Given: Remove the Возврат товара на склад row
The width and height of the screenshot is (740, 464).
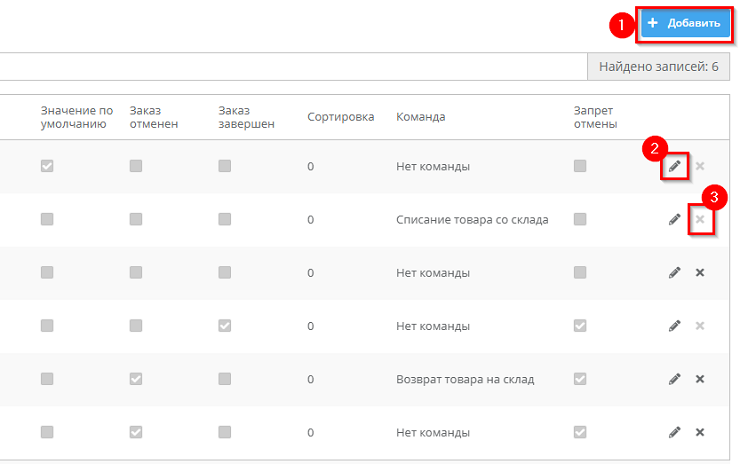Looking at the screenshot, I should (700, 379).
